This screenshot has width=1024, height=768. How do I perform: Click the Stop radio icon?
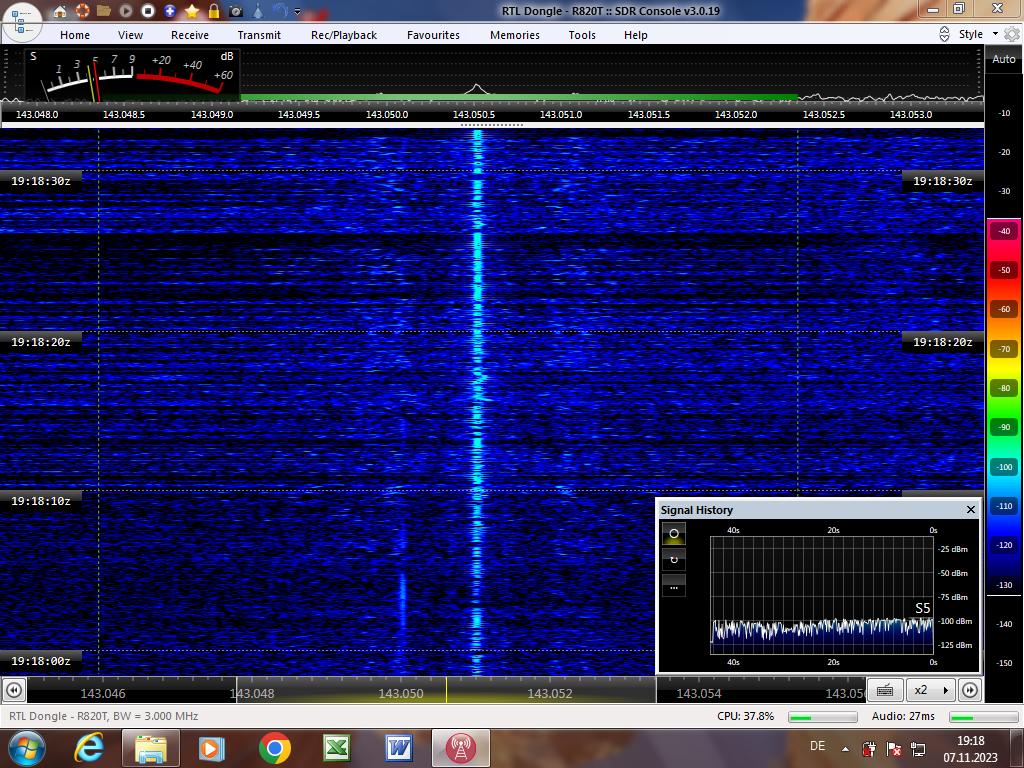pyautogui.click(x=148, y=11)
